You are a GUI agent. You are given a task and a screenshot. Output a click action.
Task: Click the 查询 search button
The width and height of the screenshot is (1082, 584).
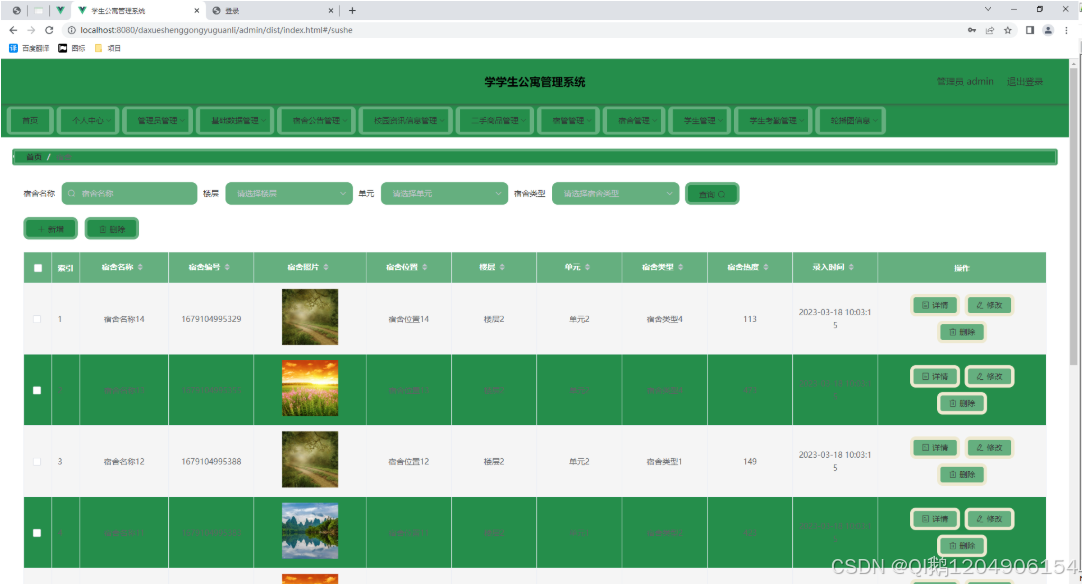(x=712, y=193)
